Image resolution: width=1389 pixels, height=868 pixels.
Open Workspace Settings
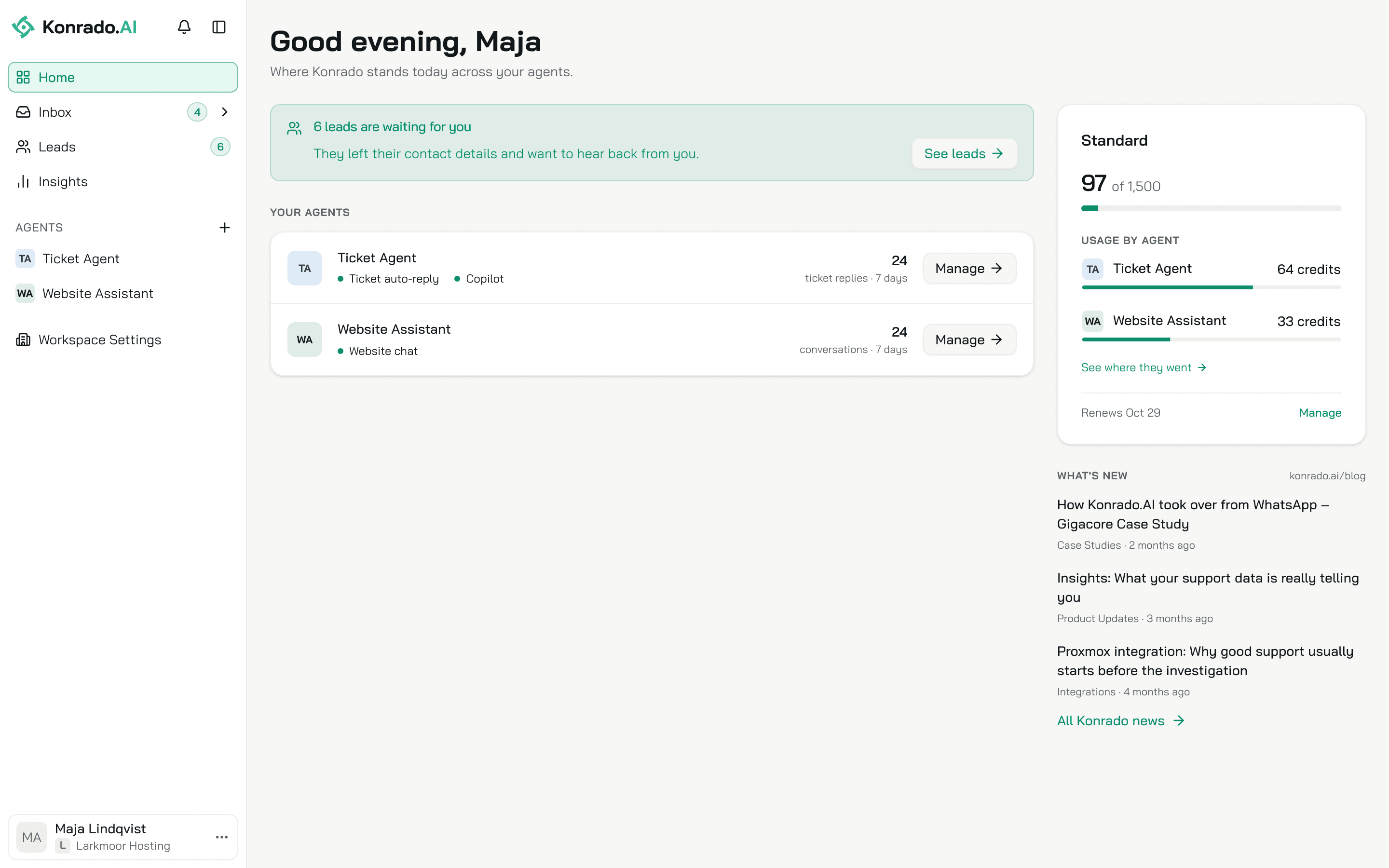(123, 340)
